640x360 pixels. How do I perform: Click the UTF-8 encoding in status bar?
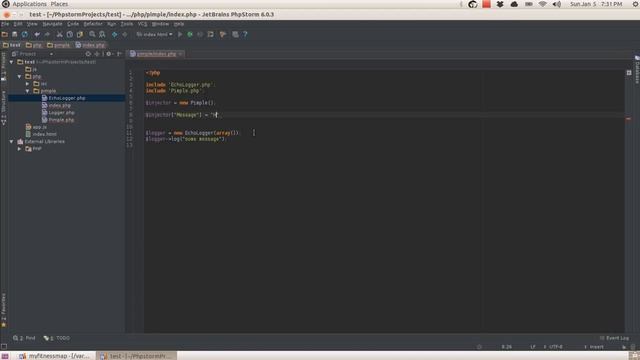point(556,347)
